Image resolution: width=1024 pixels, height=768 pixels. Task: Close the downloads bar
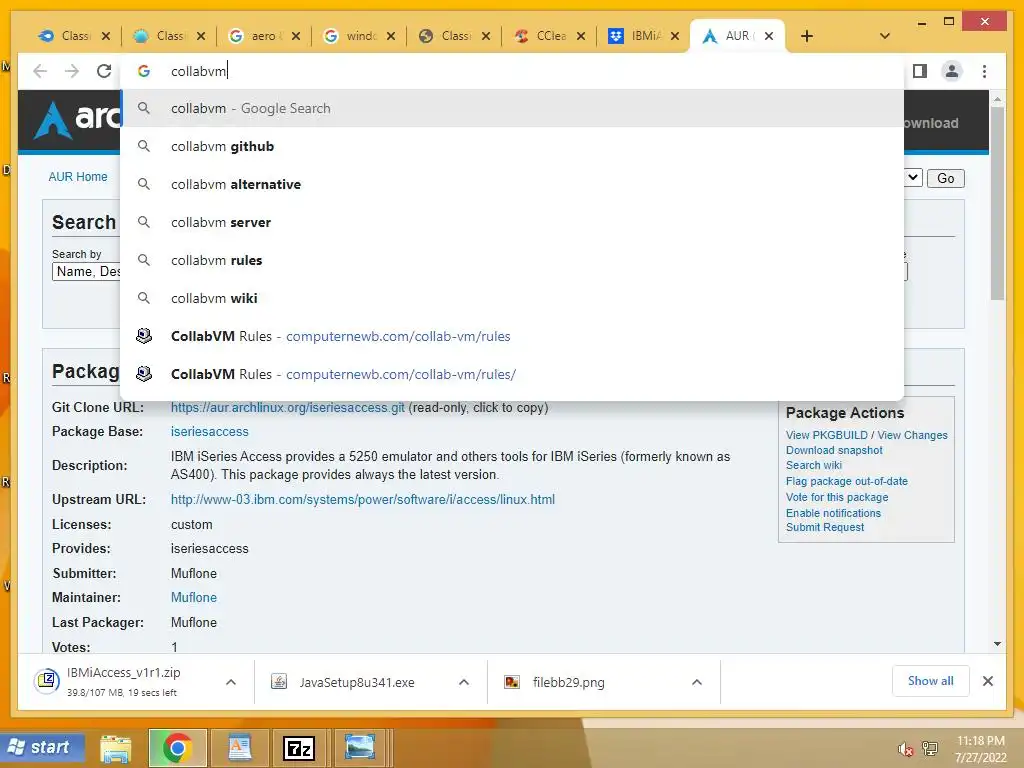tap(987, 681)
